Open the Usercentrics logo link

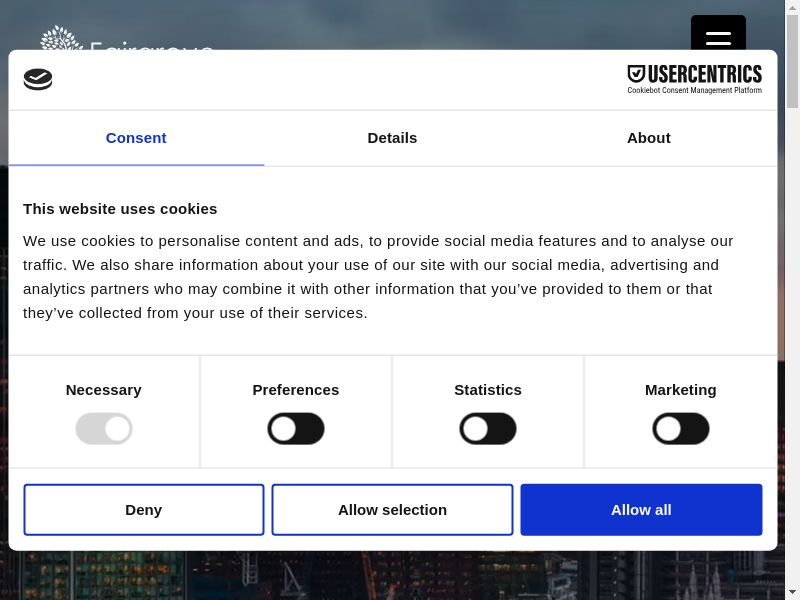coord(694,79)
